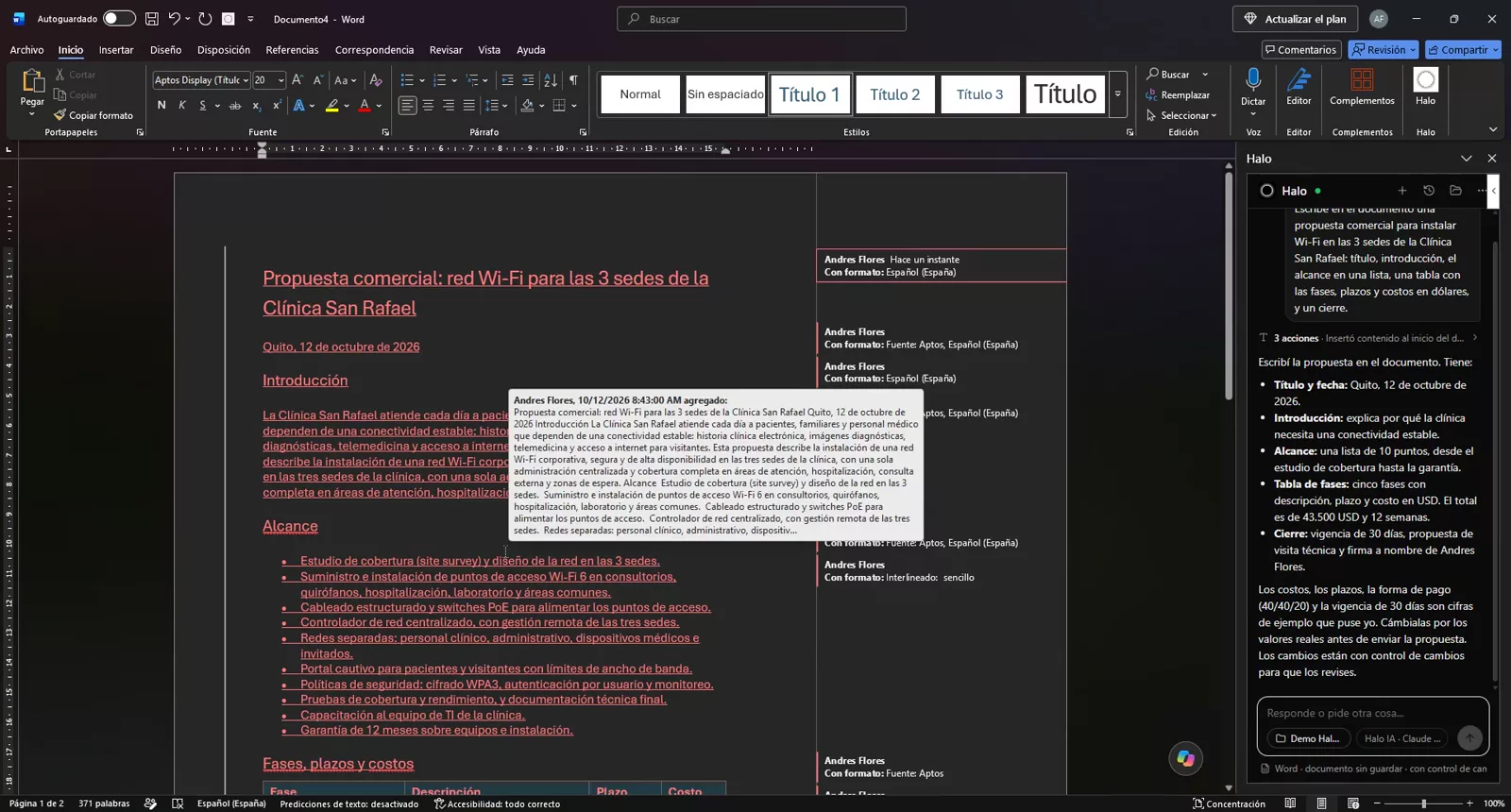The height and width of the screenshot is (812, 1511).
Task: Click the red font color swatch
Action: coord(364,106)
